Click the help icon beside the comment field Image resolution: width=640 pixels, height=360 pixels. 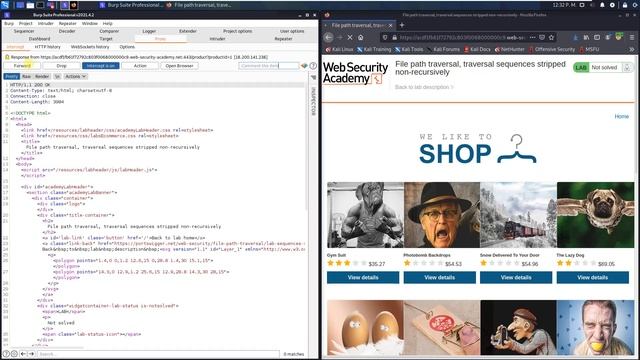click(x=313, y=66)
